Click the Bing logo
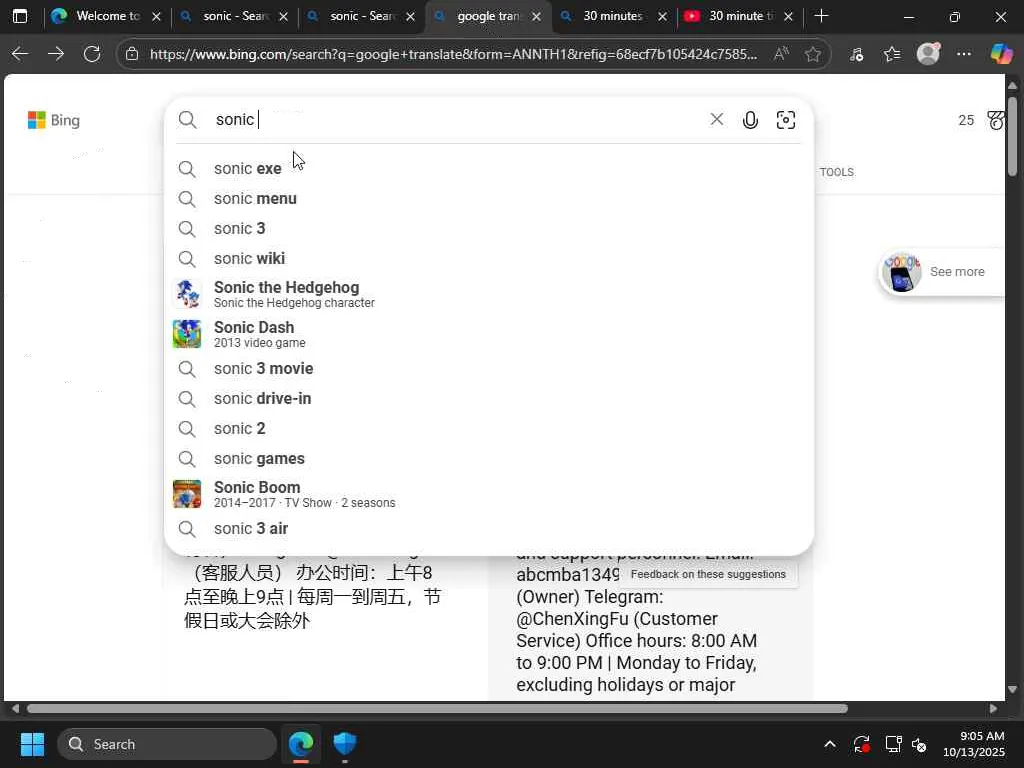The height and width of the screenshot is (768, 1024). tap(54, 120)
